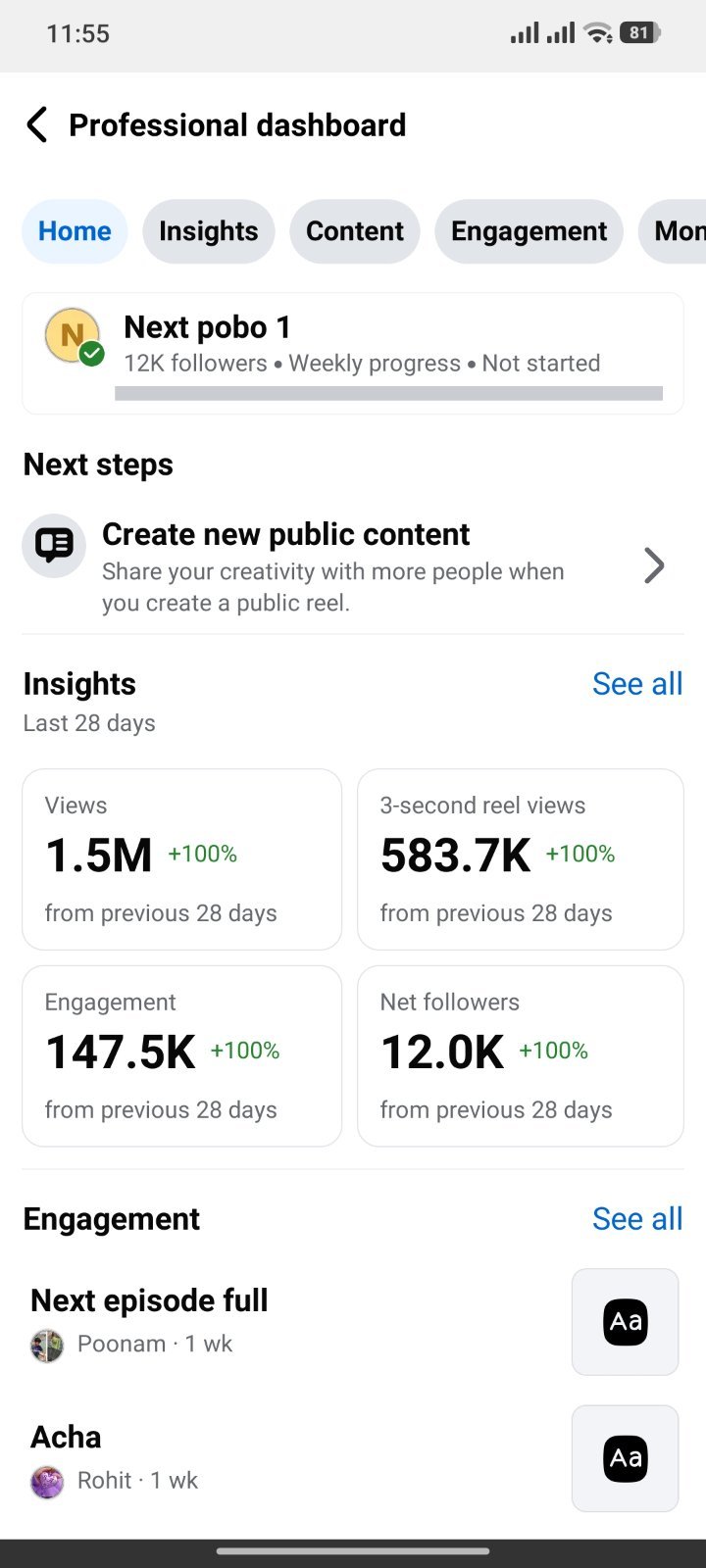The width and height of the screenshot is (706, 1568).
Task: Open the Views 1.5M insight card
Action: tap(182, 859)
